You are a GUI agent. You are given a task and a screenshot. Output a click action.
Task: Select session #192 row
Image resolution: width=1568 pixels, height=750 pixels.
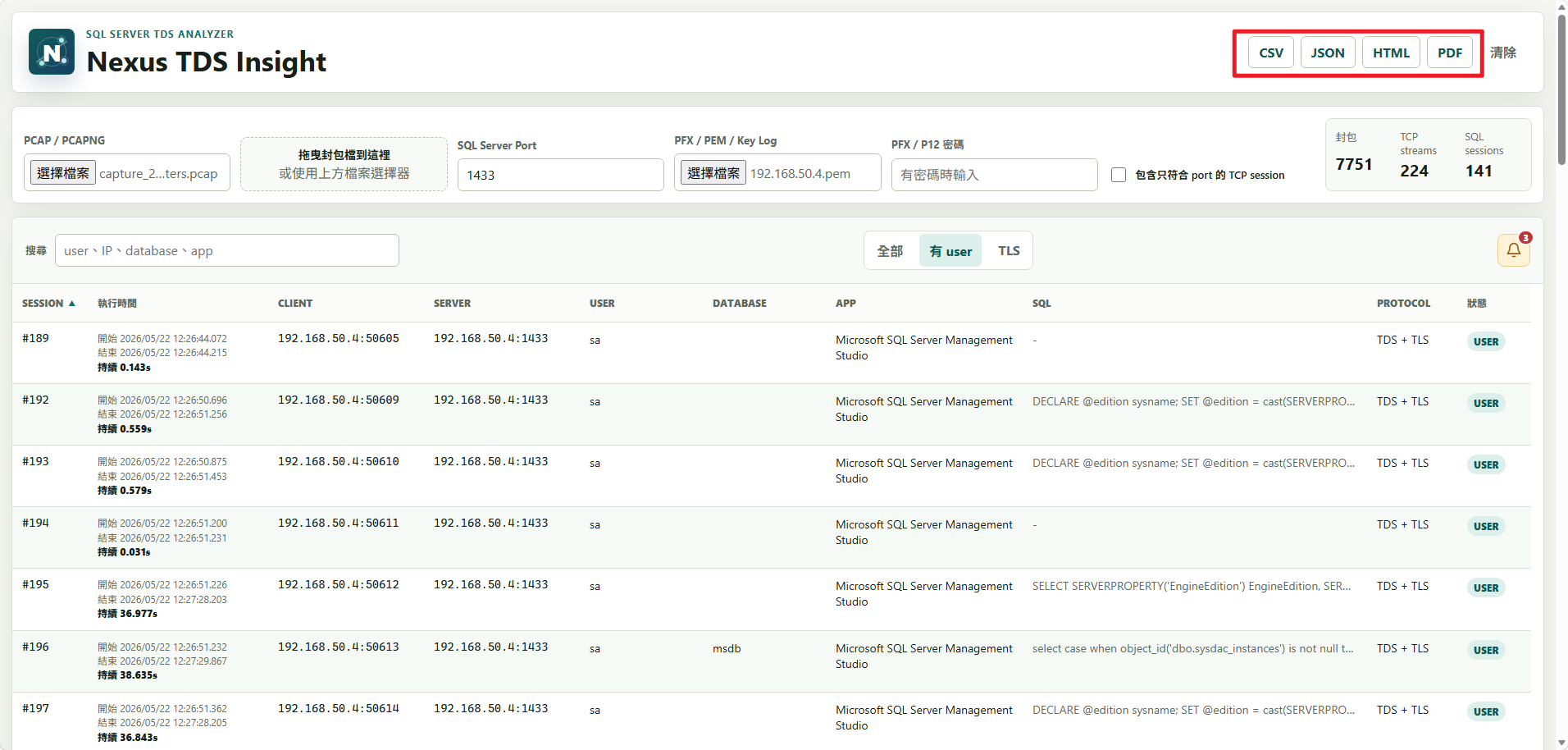(771, 414)
